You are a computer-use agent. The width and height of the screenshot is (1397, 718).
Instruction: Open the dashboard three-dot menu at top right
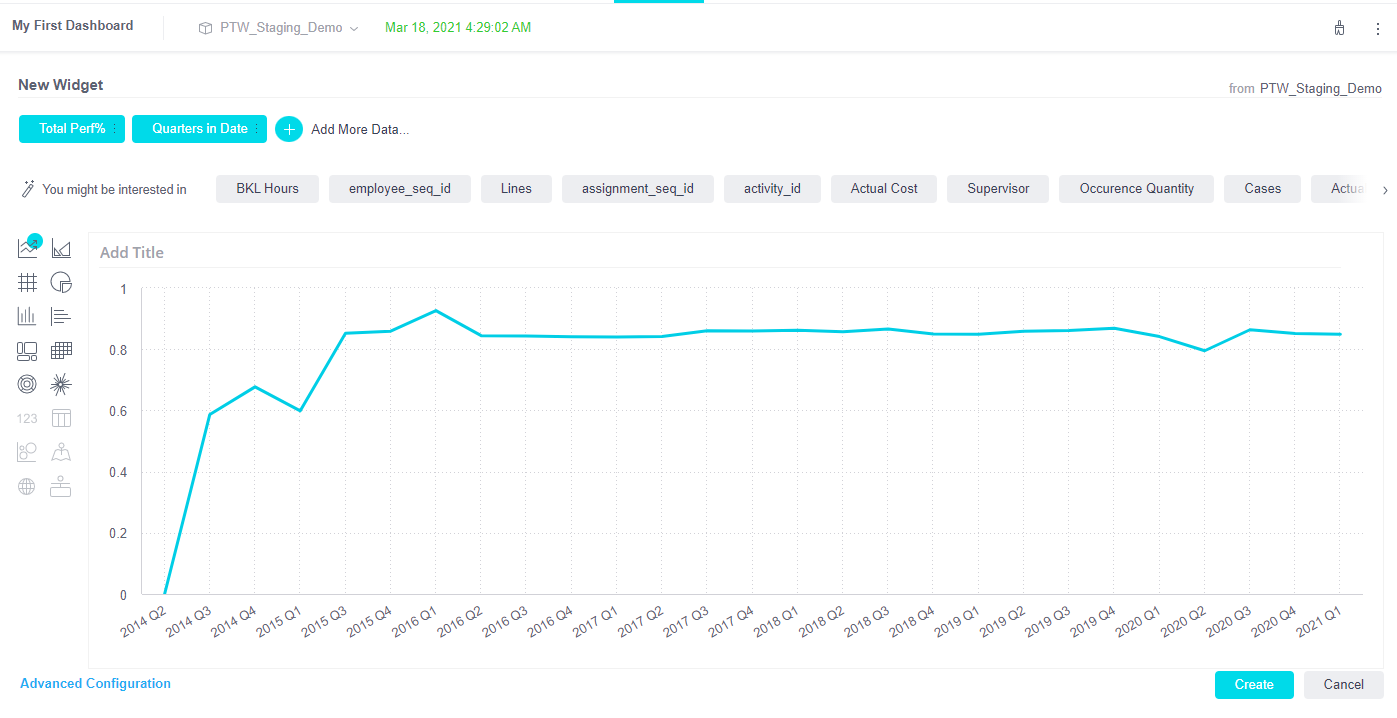click(1377, 29)
